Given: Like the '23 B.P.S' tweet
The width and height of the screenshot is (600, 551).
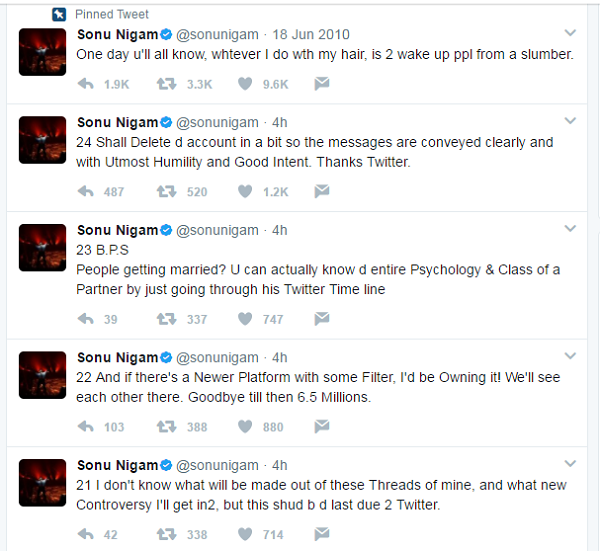Looking at the screenshot, I should [x=244, y=319].
